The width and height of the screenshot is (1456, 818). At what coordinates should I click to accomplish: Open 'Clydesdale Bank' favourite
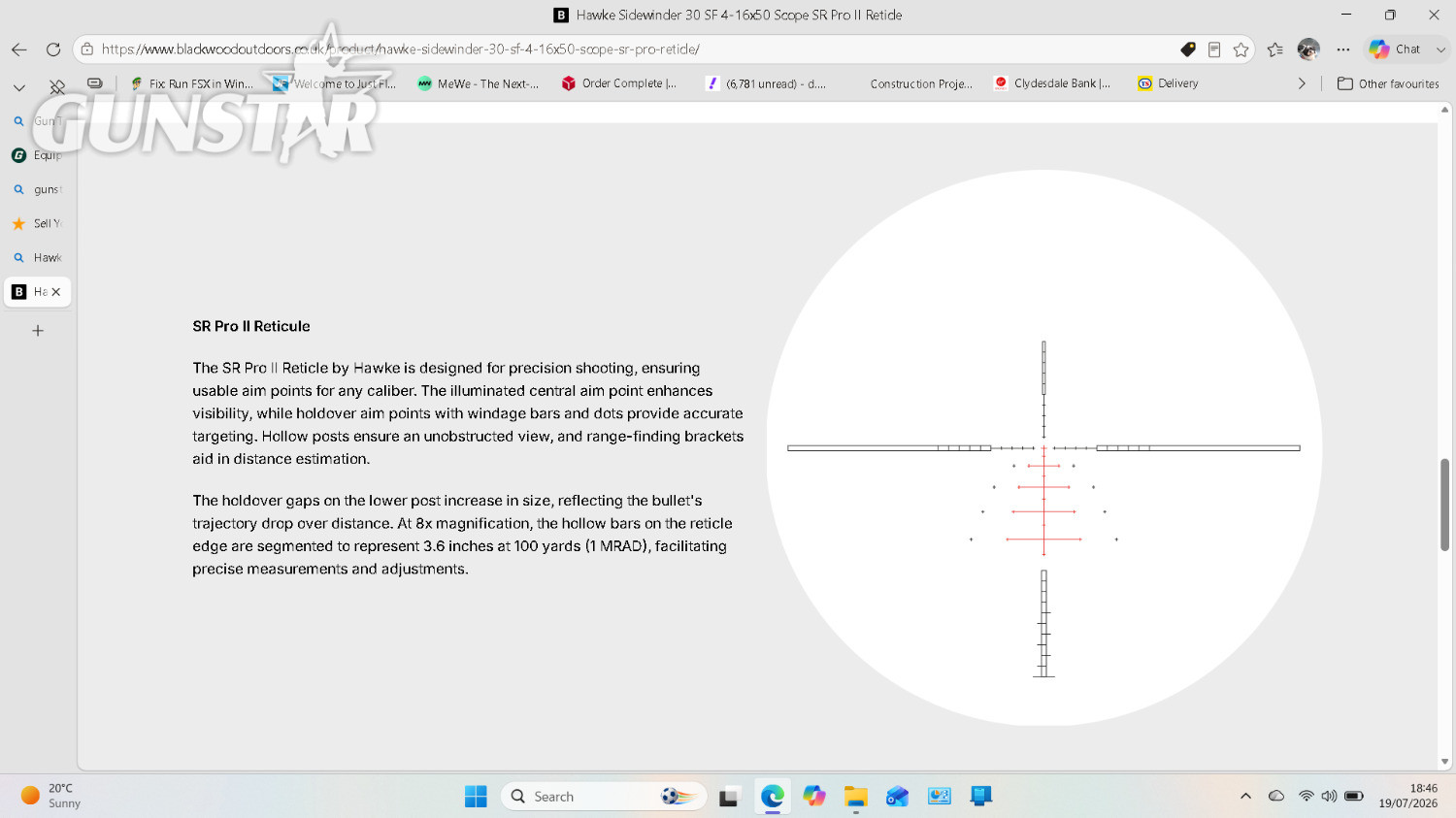pos(1053,83)
